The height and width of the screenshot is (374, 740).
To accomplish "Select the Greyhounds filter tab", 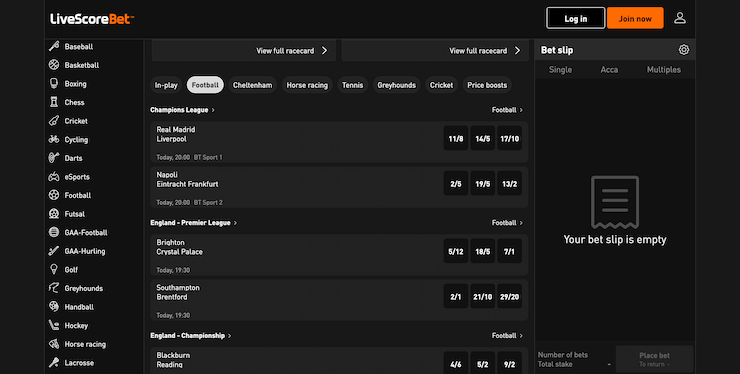I will [396, 85].
